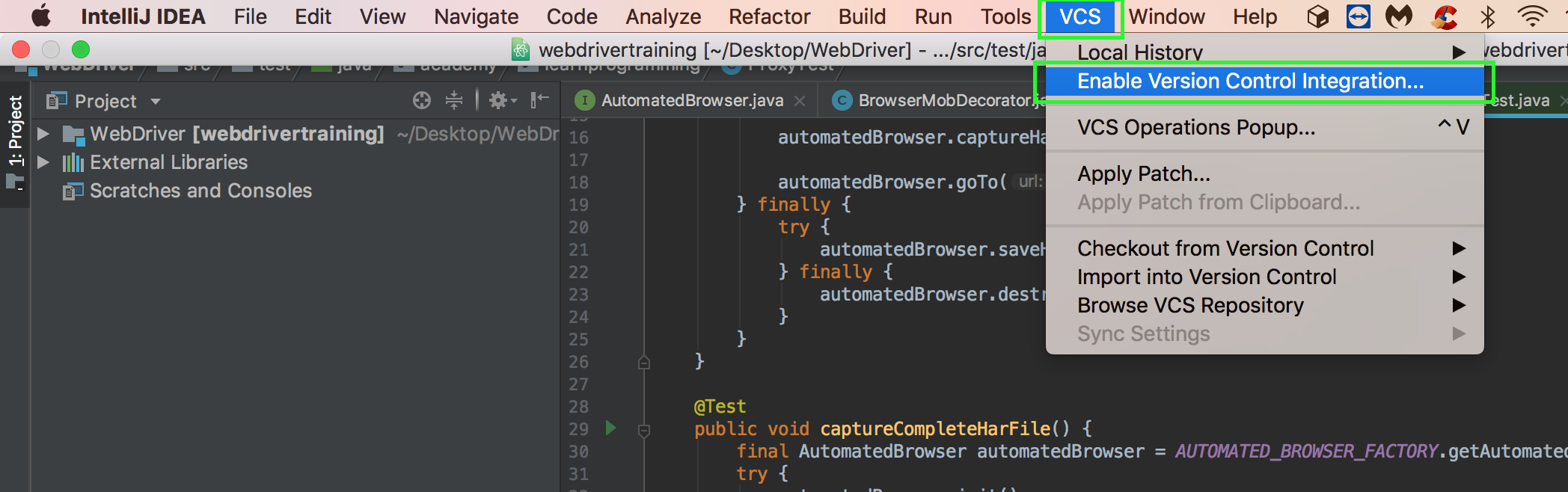Click the Wi-Fi icon in the menu bar

tap(1531, 16)
